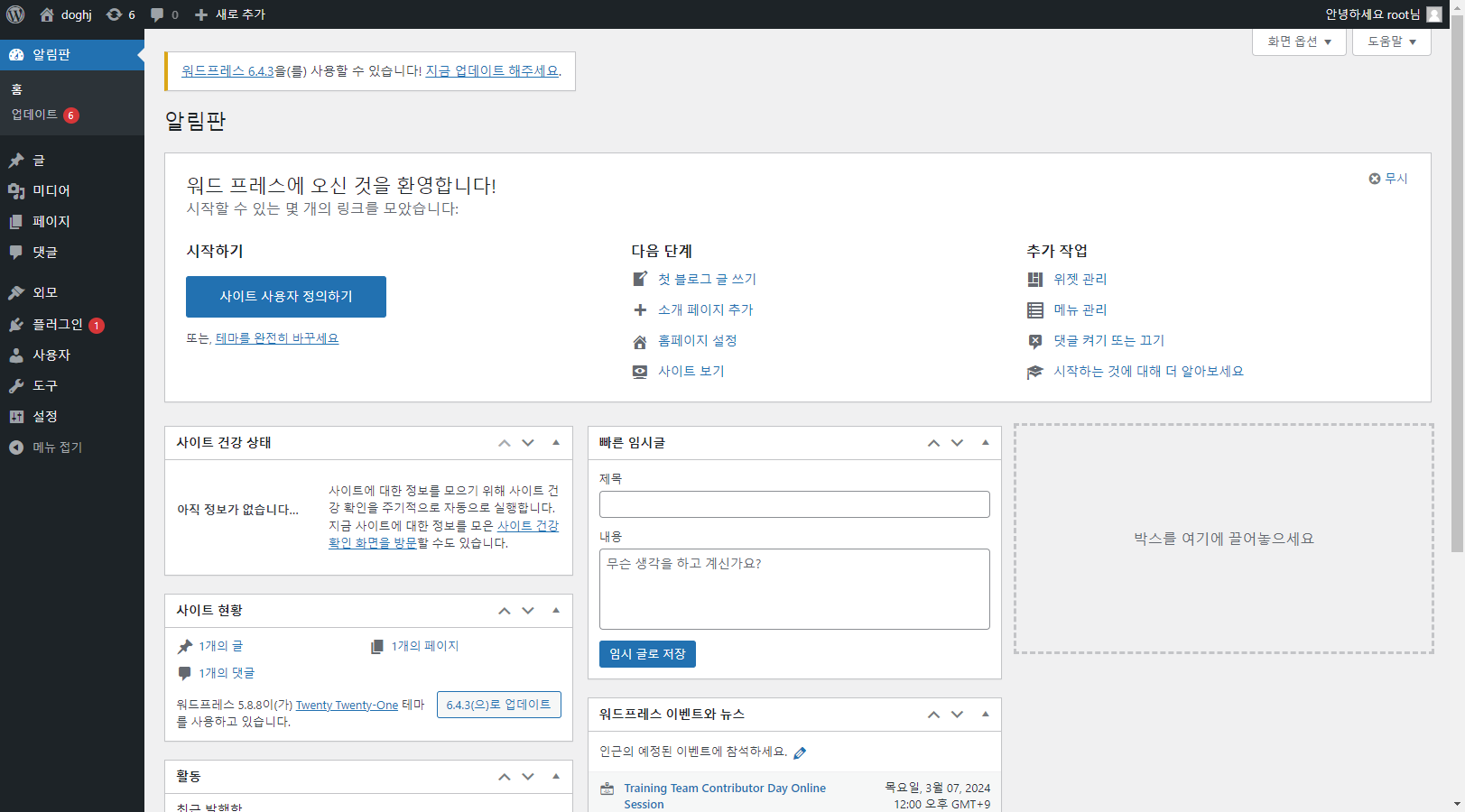Click the graduation cap learn more icon
This screenshot has width=1465, height=812.
[x=1035, y=373]
